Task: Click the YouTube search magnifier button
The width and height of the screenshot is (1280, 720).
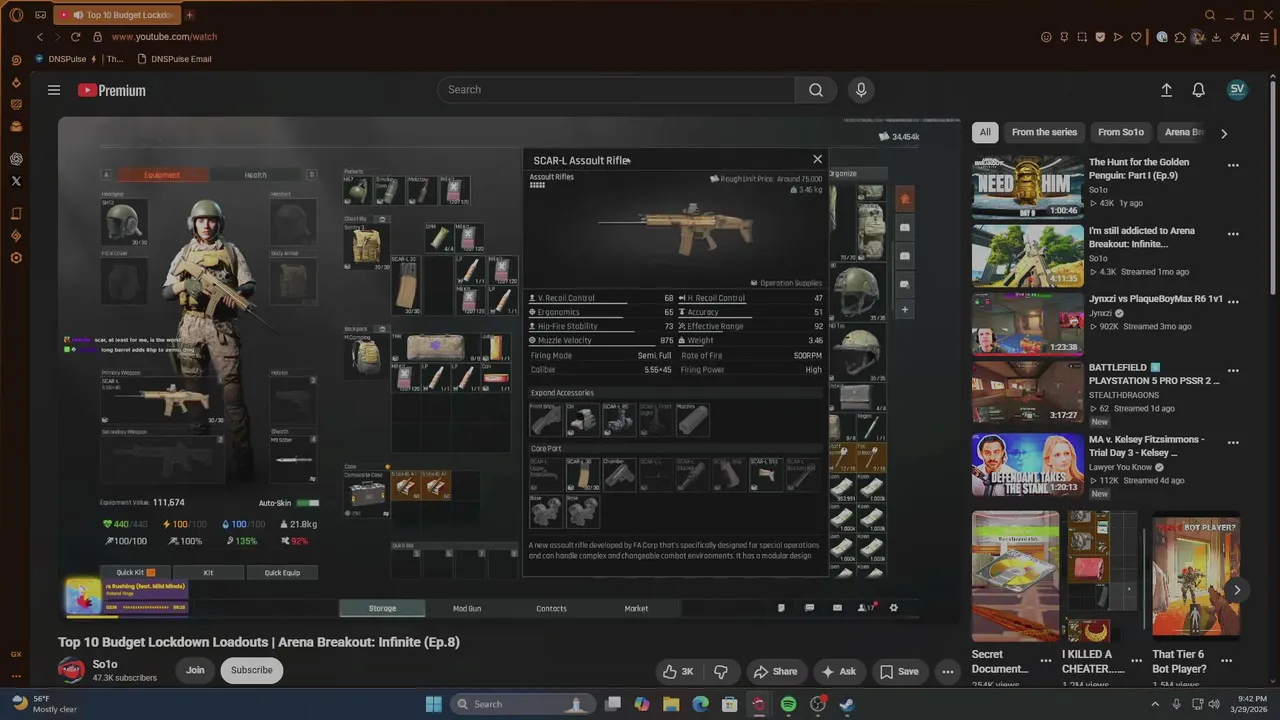Action: click(x=816, y=90)
